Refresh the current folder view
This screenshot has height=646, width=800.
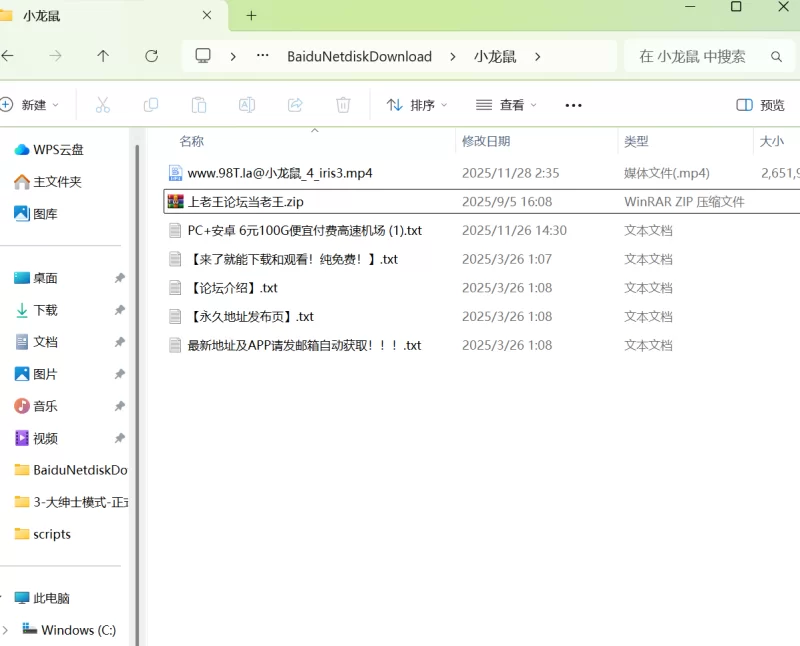(x=151, y=56)
